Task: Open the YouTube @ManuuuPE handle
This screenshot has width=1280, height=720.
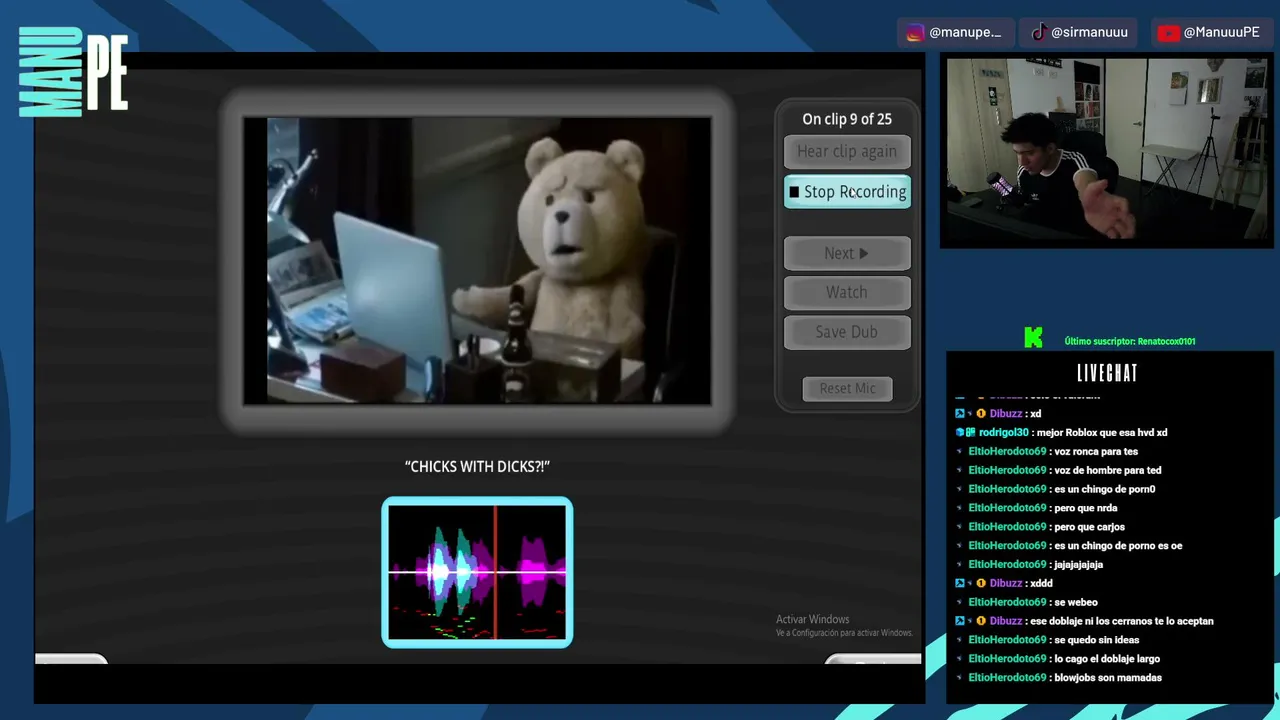Action: 1221,32
